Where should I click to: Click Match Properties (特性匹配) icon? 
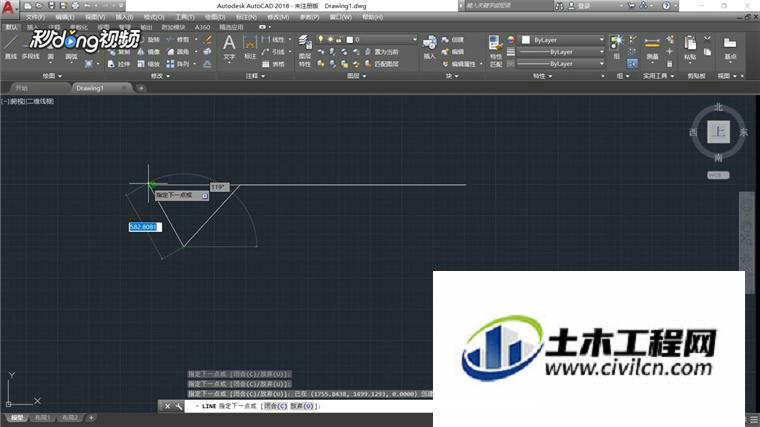pos(495,51)
